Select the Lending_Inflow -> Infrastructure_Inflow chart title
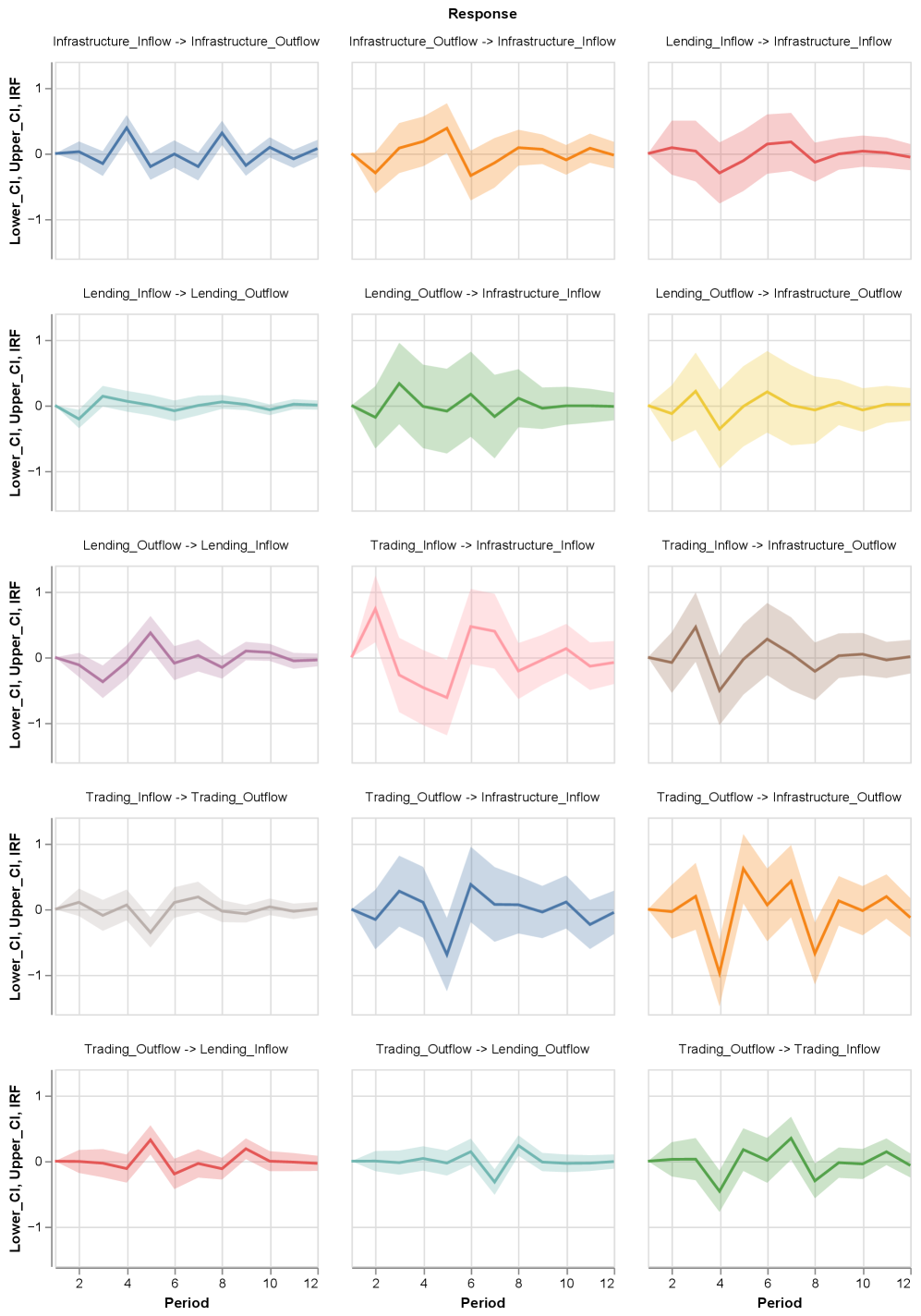Screen dimensions: 921x1316 779,42
